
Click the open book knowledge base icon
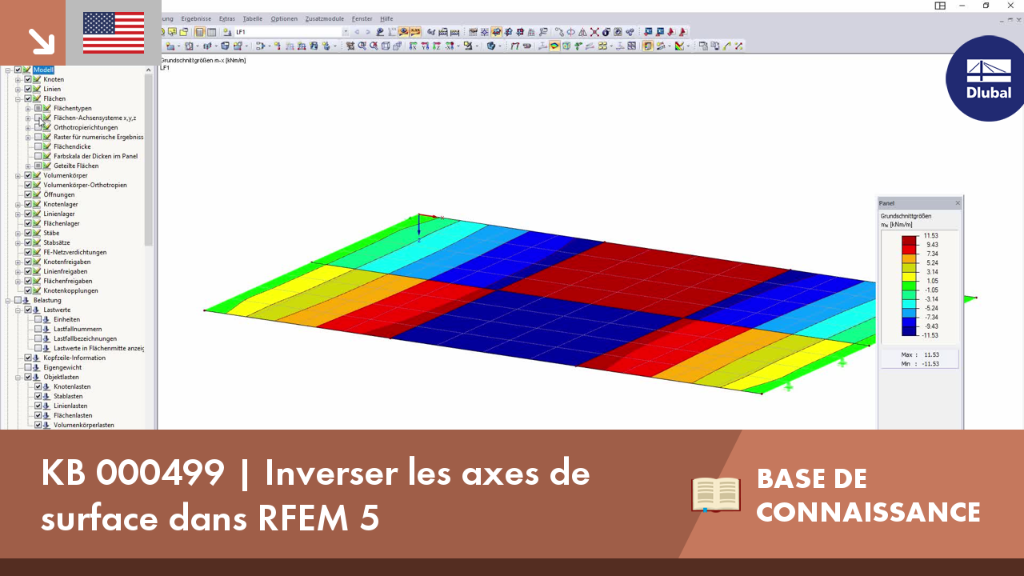(716, 494)
